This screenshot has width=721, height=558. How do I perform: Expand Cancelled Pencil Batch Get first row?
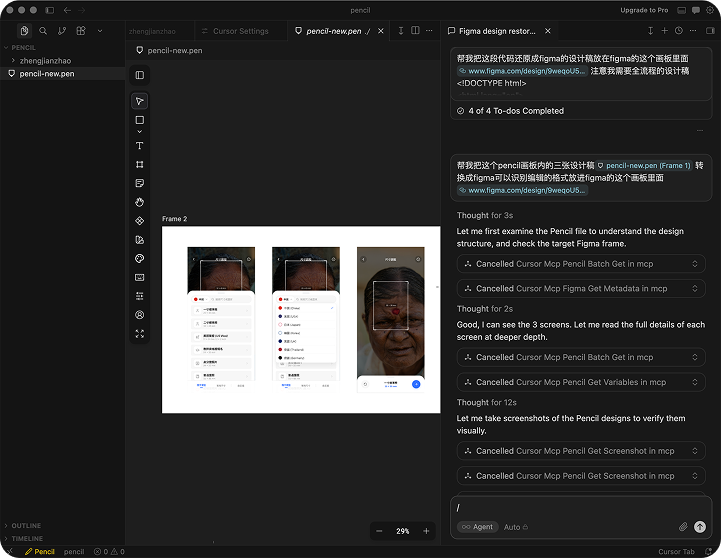click(x=581, y=264)
